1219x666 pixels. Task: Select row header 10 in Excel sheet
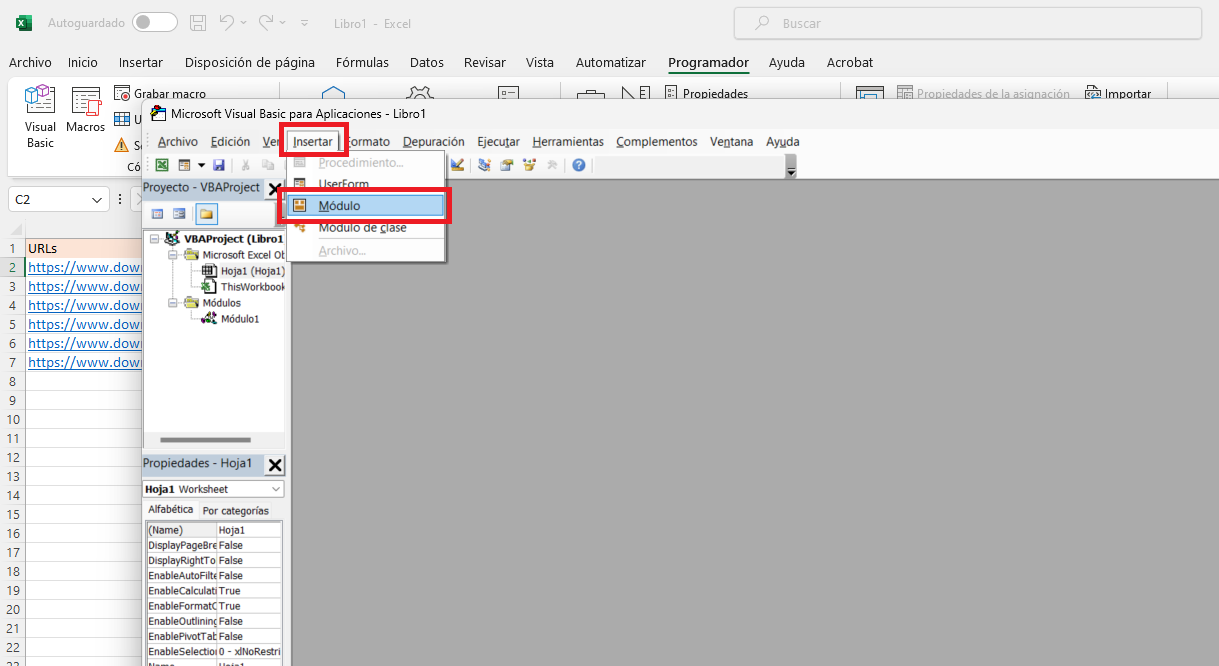click(13, 419)
